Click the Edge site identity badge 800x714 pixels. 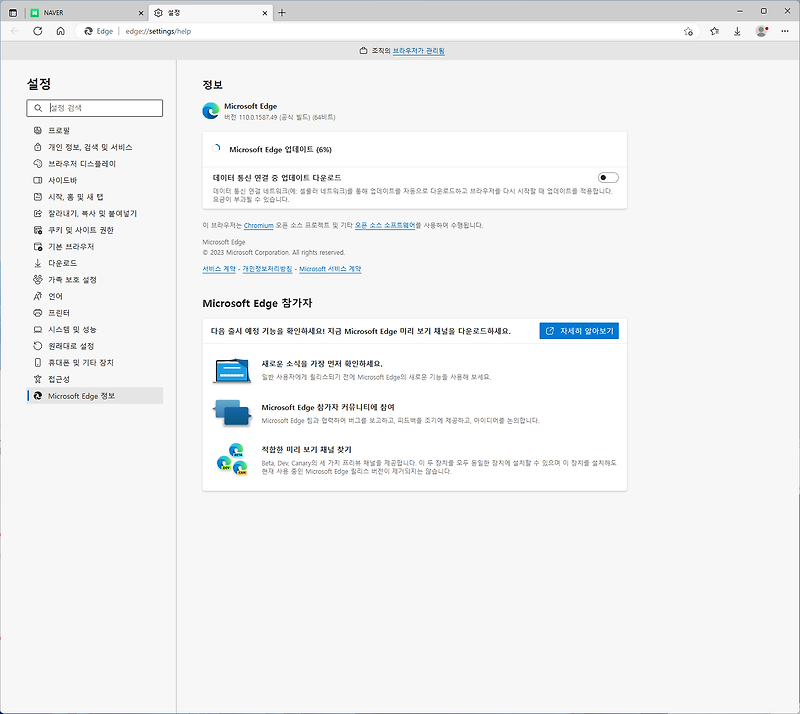98,31
